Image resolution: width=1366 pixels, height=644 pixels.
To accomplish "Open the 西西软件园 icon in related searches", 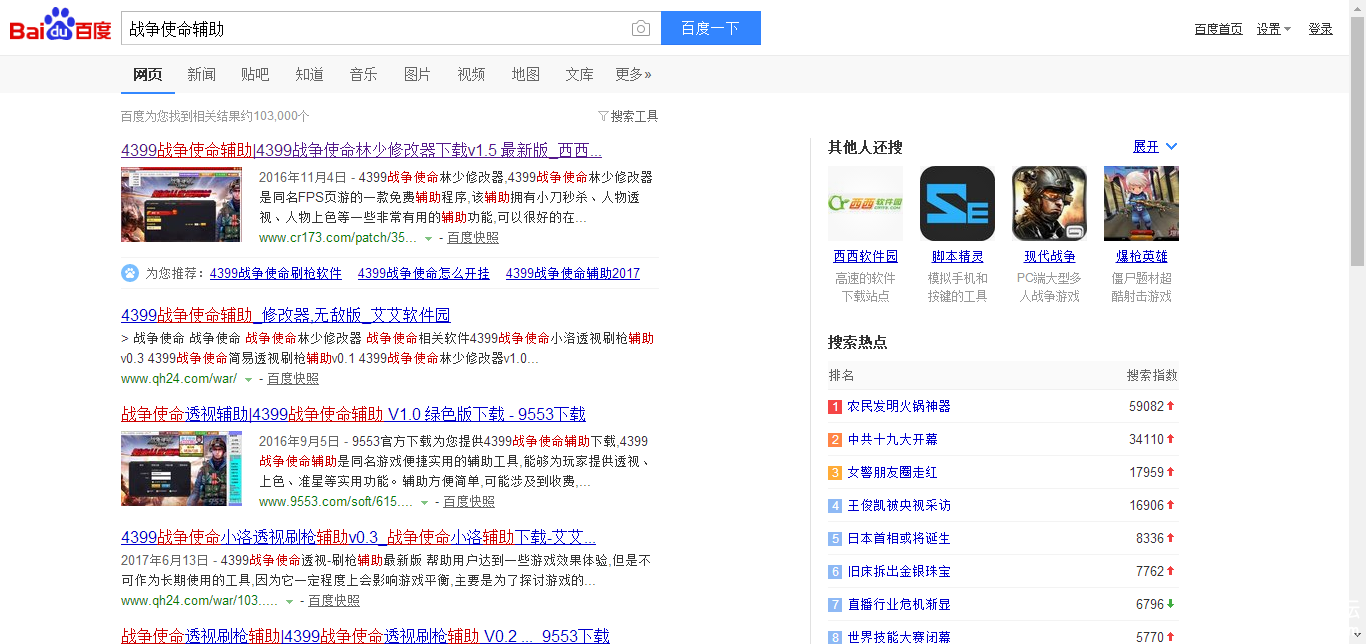I will click(865, 204).
